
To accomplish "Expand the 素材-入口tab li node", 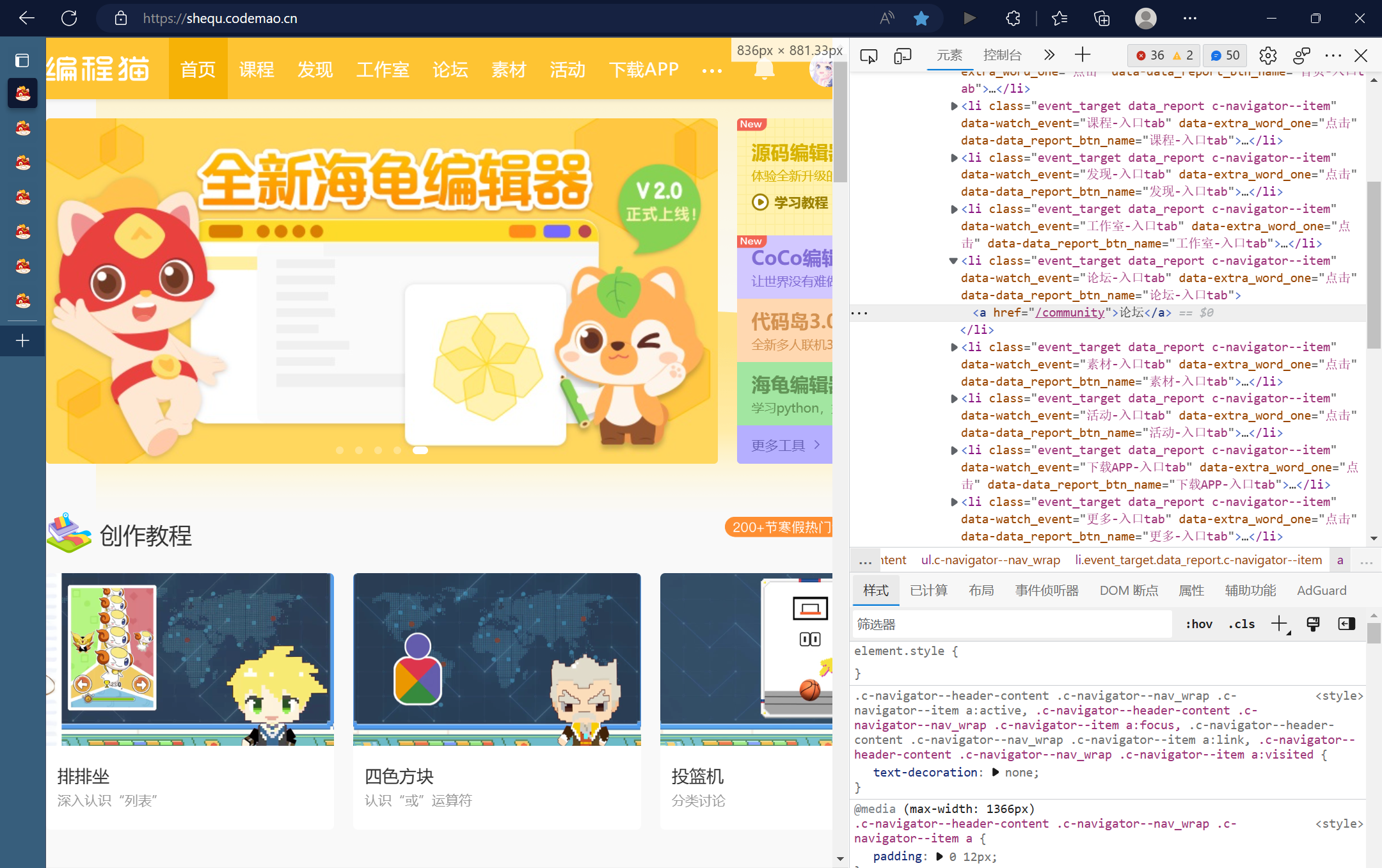I will click(x=954, y=347).
